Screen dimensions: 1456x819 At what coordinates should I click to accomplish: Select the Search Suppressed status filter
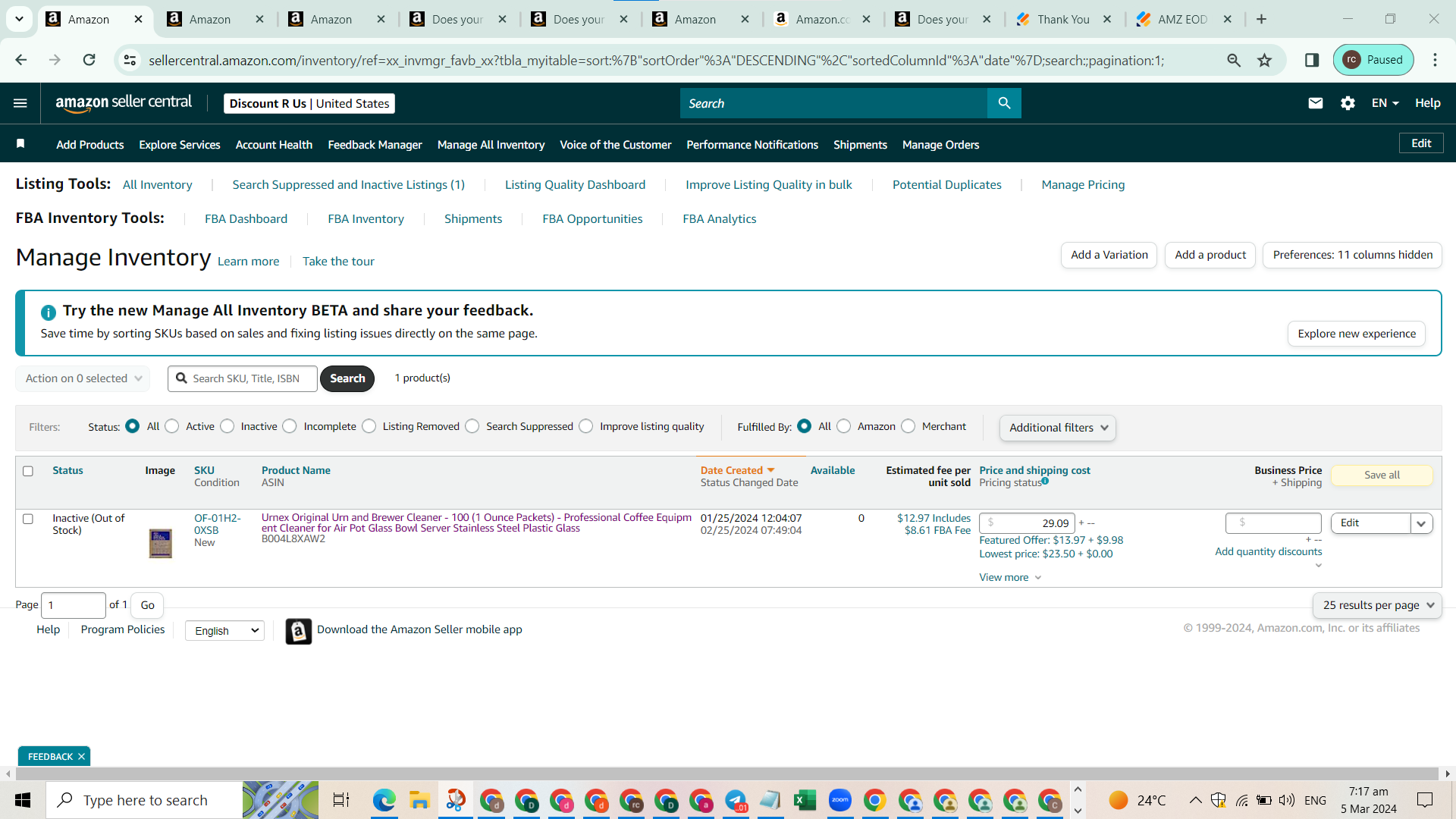point(472,426)
